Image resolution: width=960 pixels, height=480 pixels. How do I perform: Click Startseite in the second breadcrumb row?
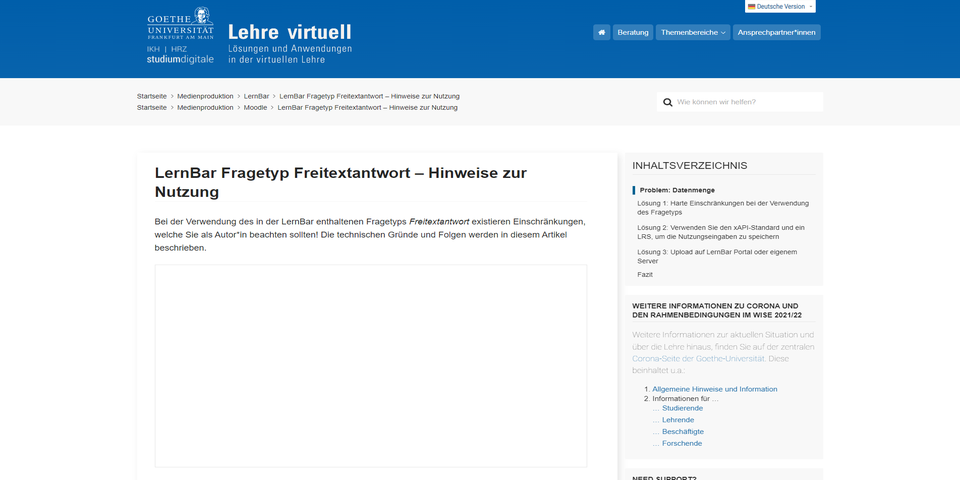click(152, 107)
